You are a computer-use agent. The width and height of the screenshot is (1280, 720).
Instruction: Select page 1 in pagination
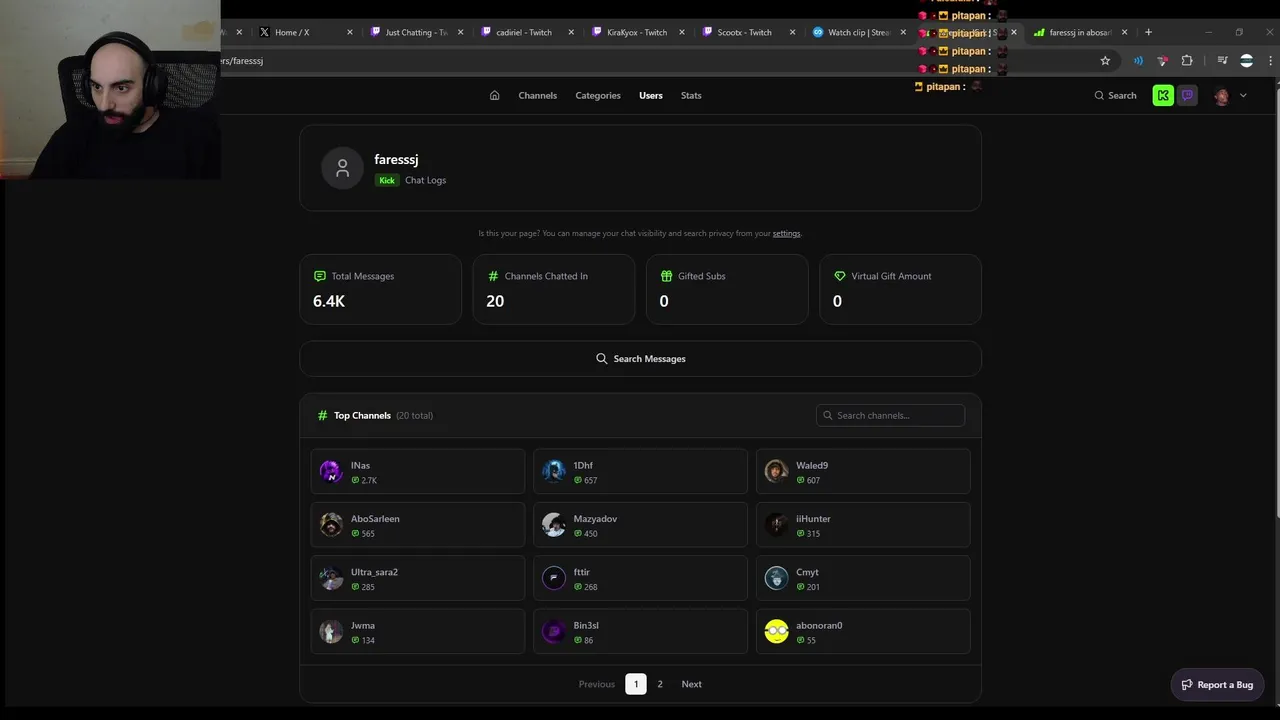click(635, 684)
